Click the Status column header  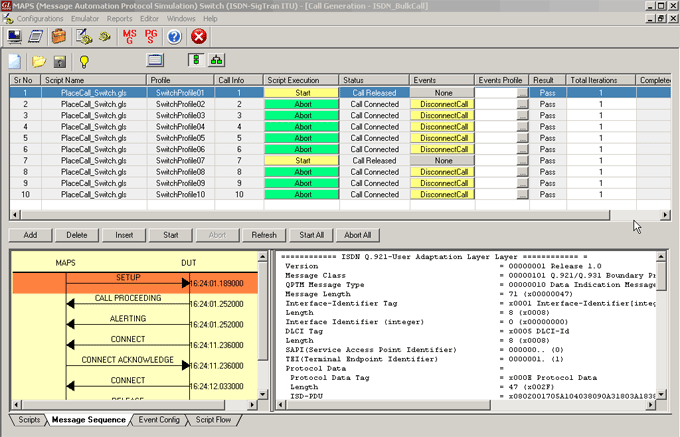coord(374,80)
